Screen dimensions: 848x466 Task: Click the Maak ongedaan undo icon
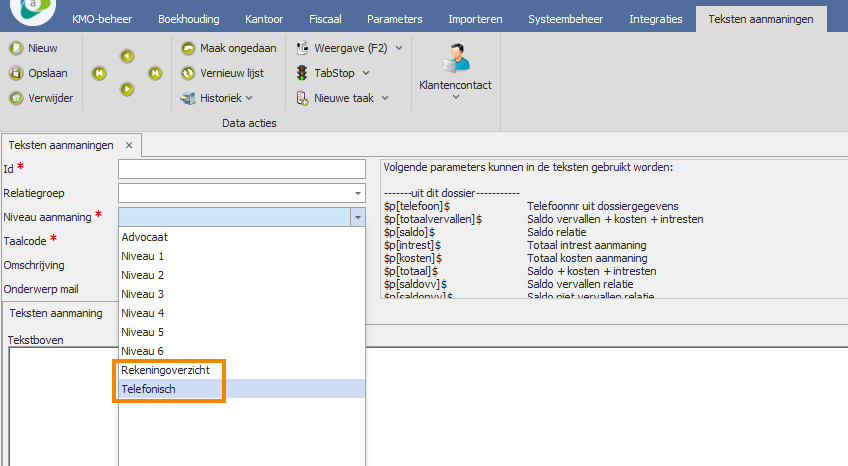click(189, 47)
